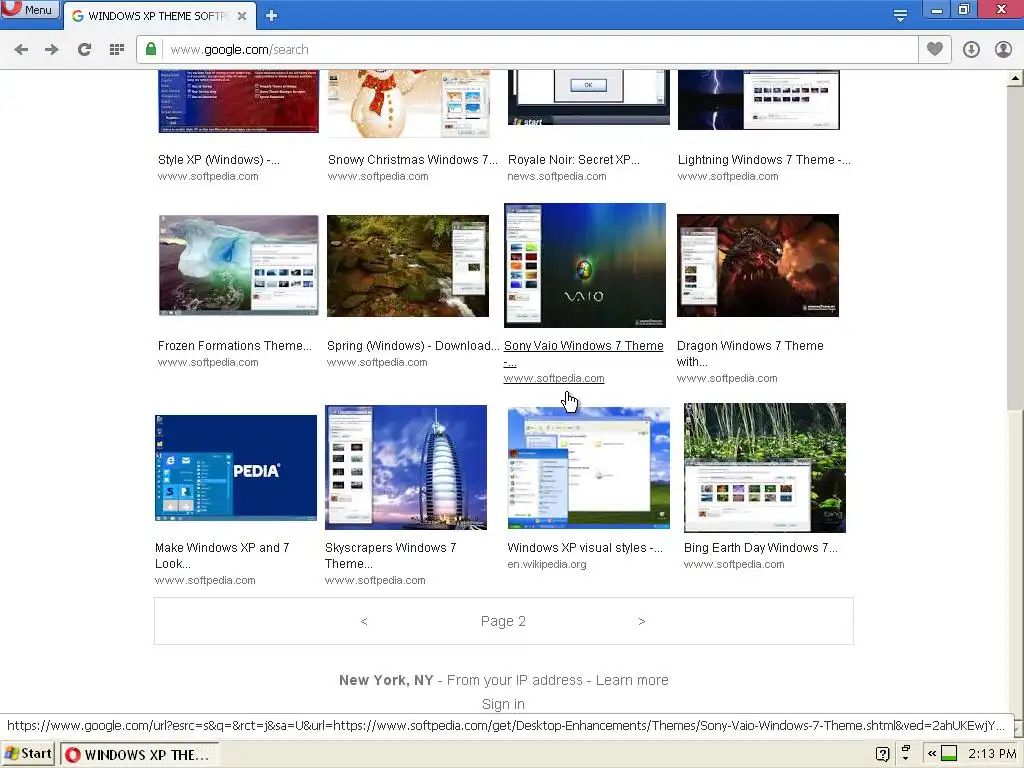Click Snowy Christmas Windows 7 title link
1024x768 pixels.
click(x=412, y=160)
